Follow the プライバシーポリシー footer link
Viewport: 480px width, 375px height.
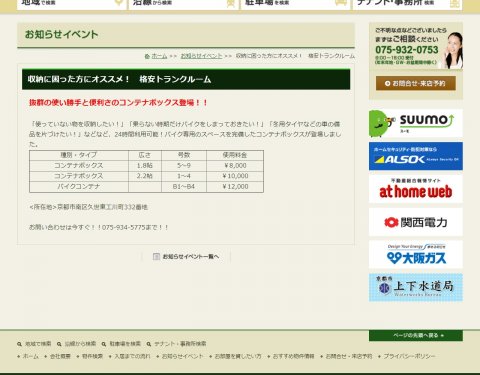click(409, 356)
